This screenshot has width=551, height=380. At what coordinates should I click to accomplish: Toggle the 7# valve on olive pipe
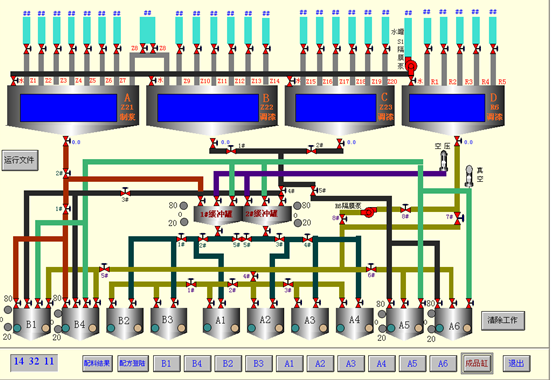458,218
